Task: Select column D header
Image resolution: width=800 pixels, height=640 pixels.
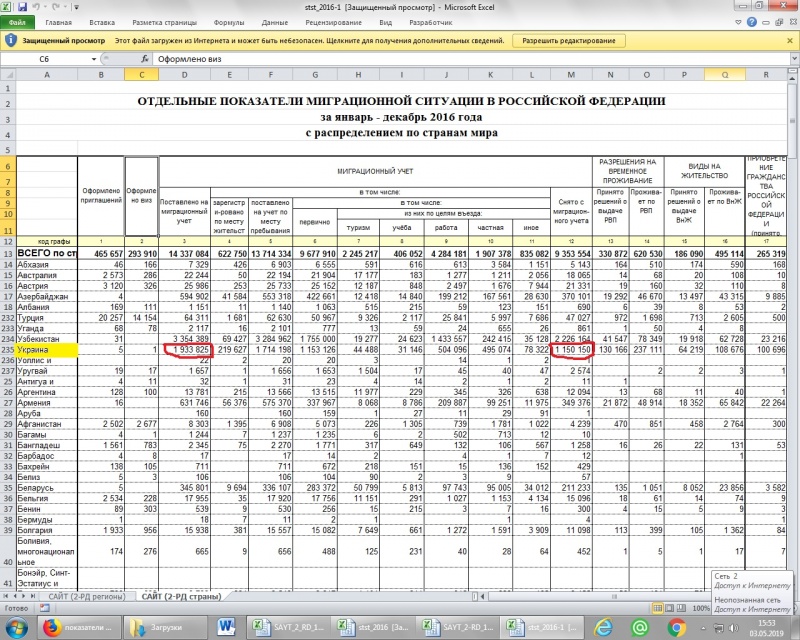Action: [184, 75]
